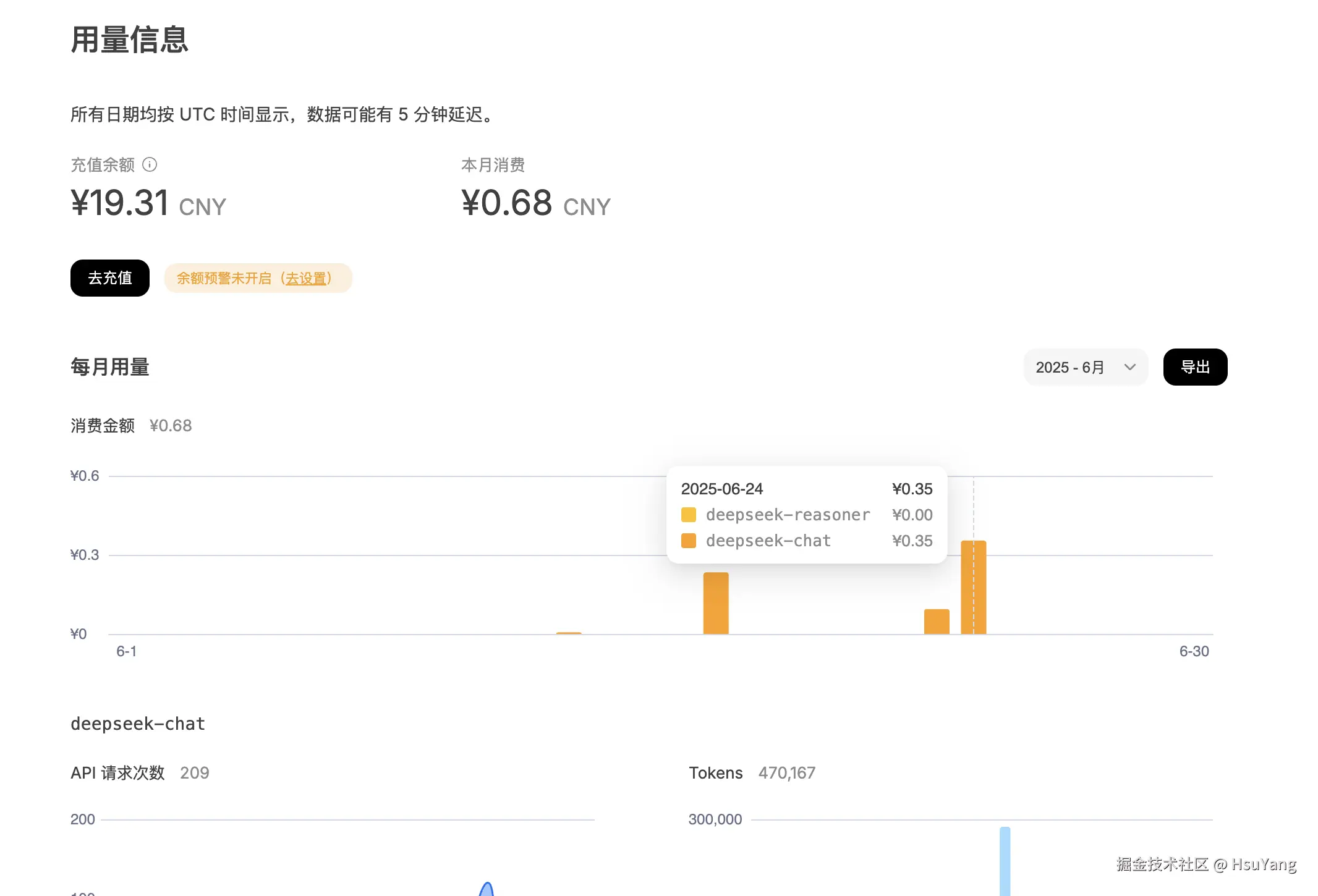Click the tallest mid-month orange bar
This screenshot has height=896, width=1318.
click(x=716, y=602)
